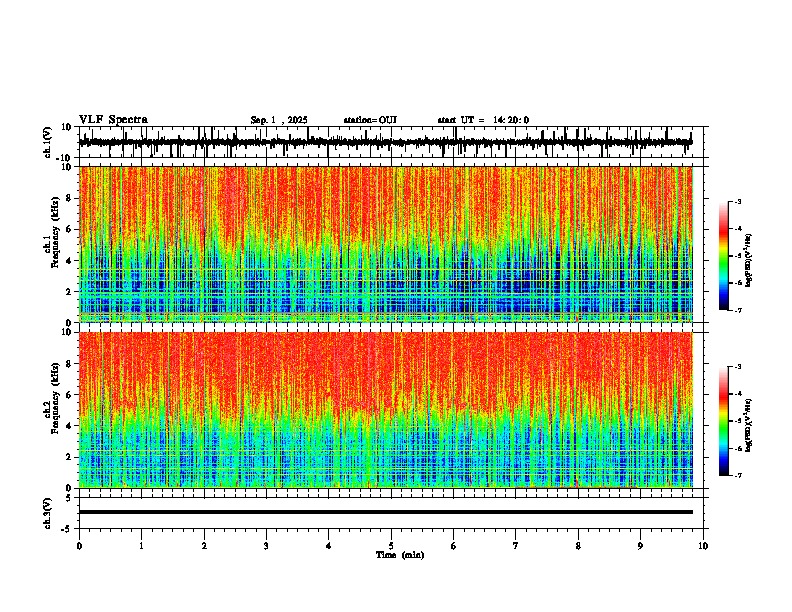Click the ch.1 waveform trace panel
Viewport: 792px width, 612px height.
click(393, 142)
